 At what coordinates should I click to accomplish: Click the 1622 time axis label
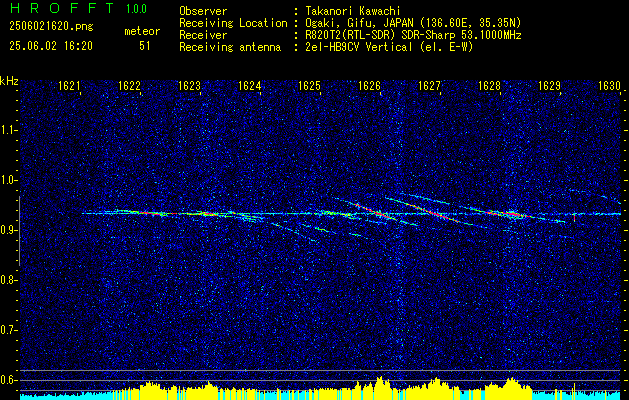tap(129, 85)
